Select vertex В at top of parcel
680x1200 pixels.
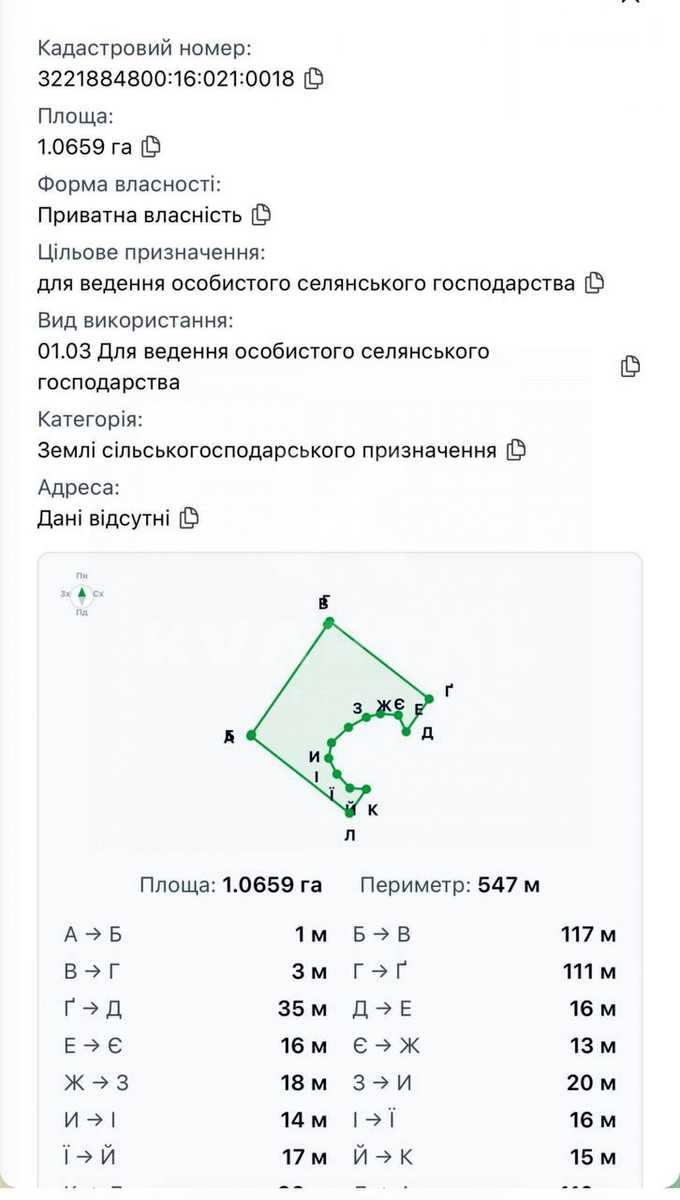click(328, 623)
